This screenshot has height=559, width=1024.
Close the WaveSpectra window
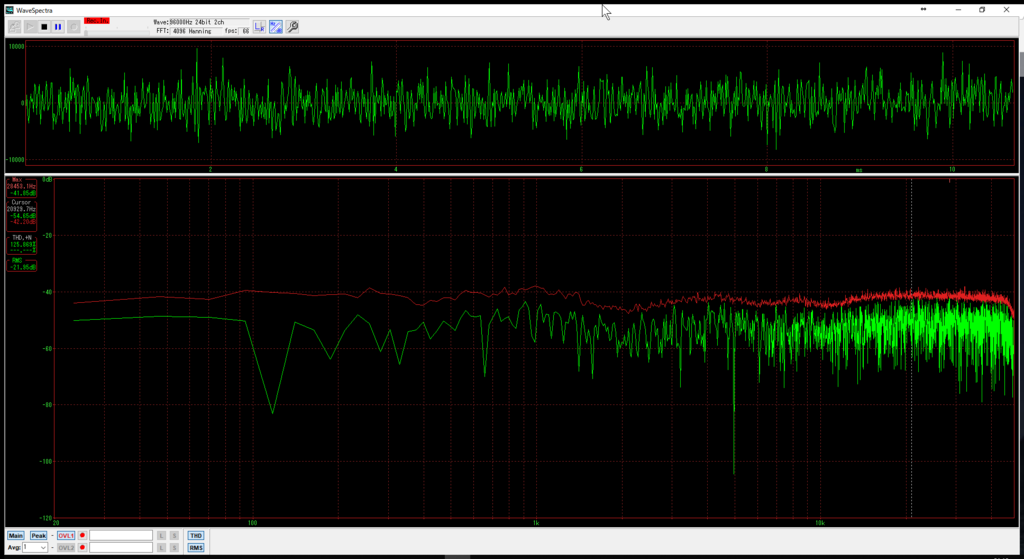pyautogui.click(x=1006, y=10)
